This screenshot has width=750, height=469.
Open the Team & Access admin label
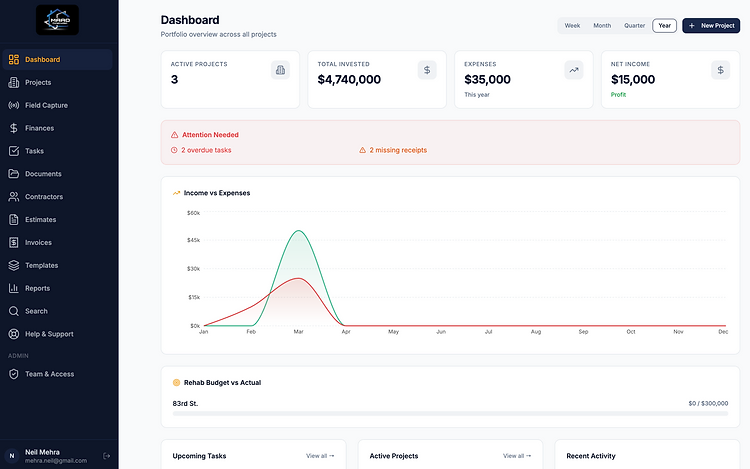pyautogui.click(x=49, y=374)
